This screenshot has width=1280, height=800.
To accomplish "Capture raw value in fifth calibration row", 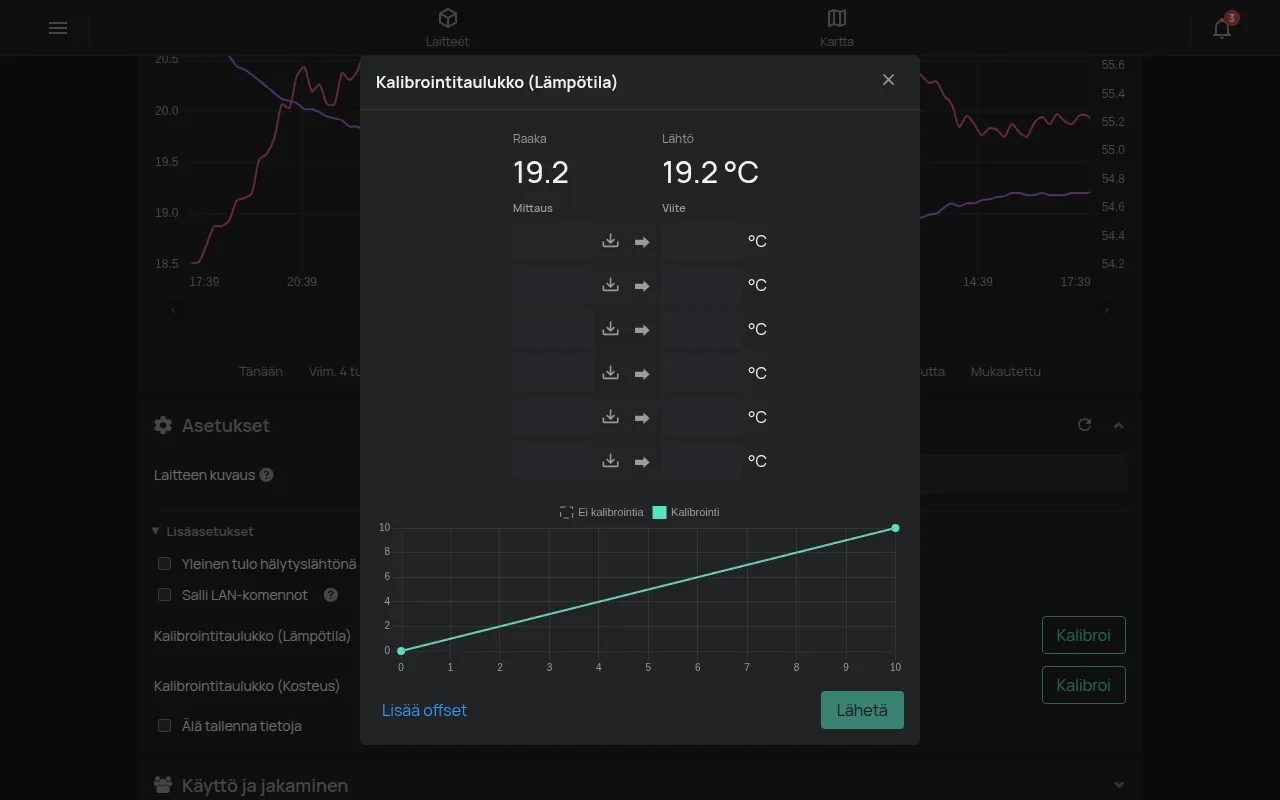I will tap(611, 417).
